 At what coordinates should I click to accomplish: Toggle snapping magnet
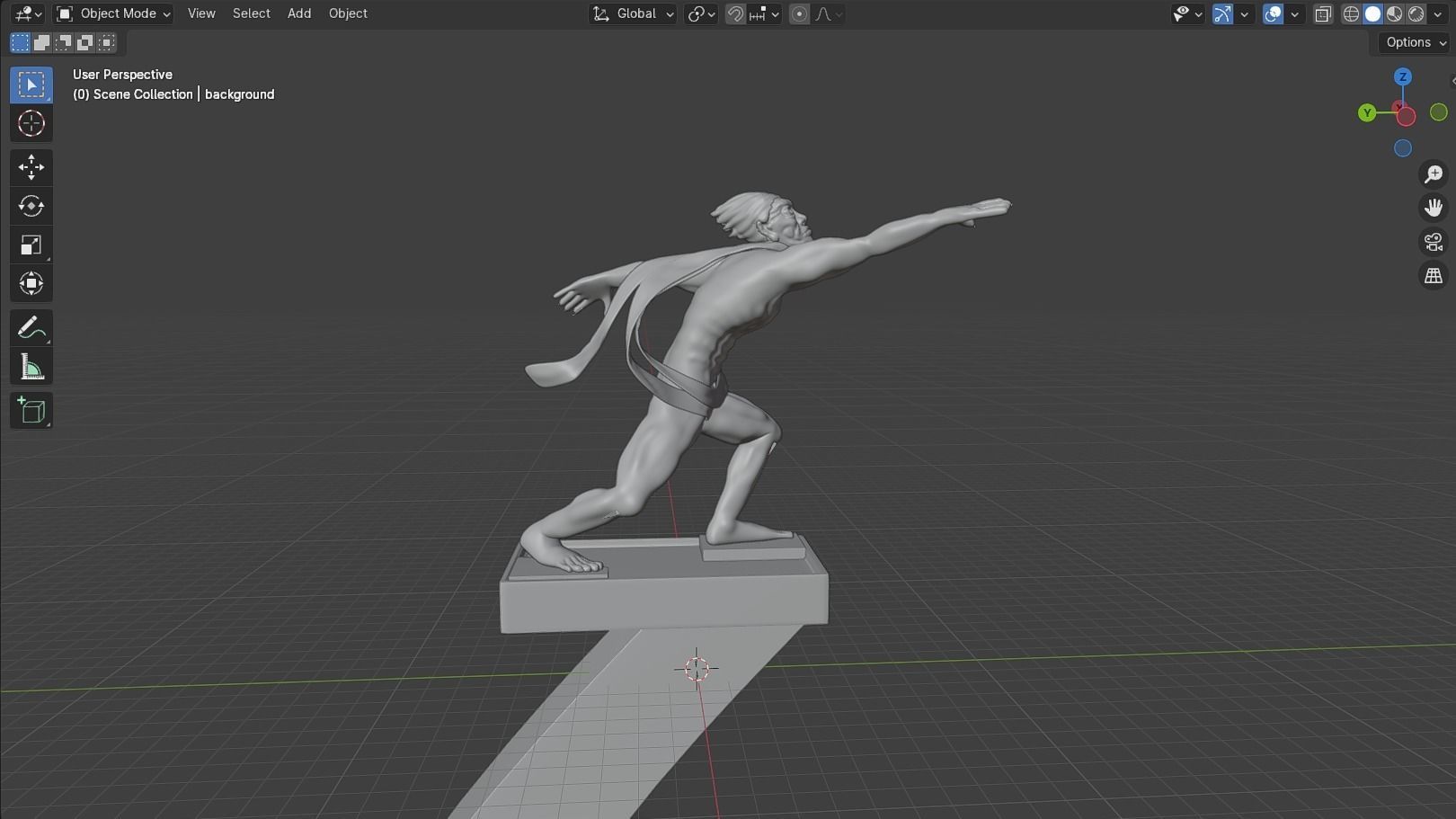click(735, 13)
